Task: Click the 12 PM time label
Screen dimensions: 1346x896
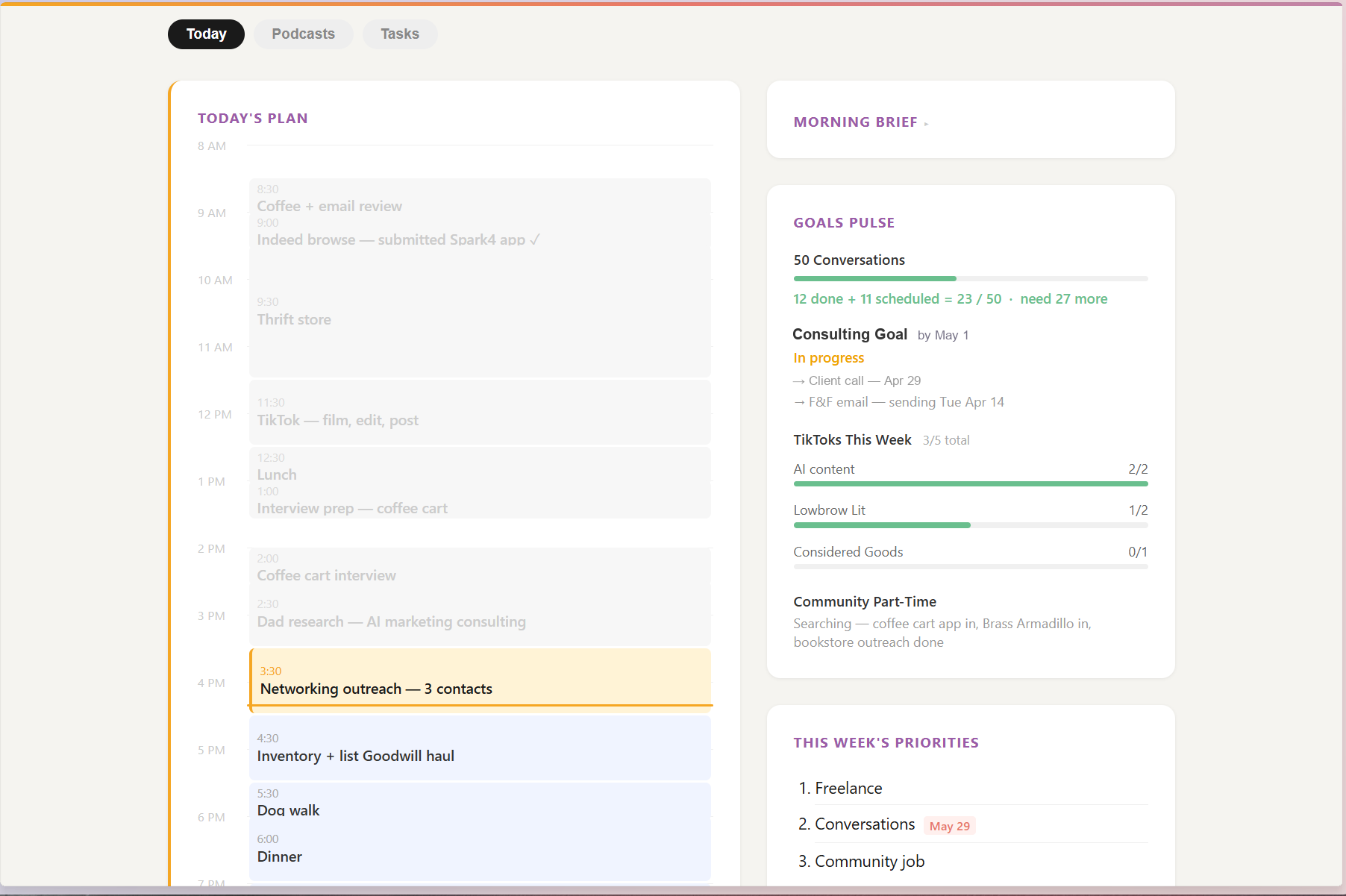Action: (215, 415)
